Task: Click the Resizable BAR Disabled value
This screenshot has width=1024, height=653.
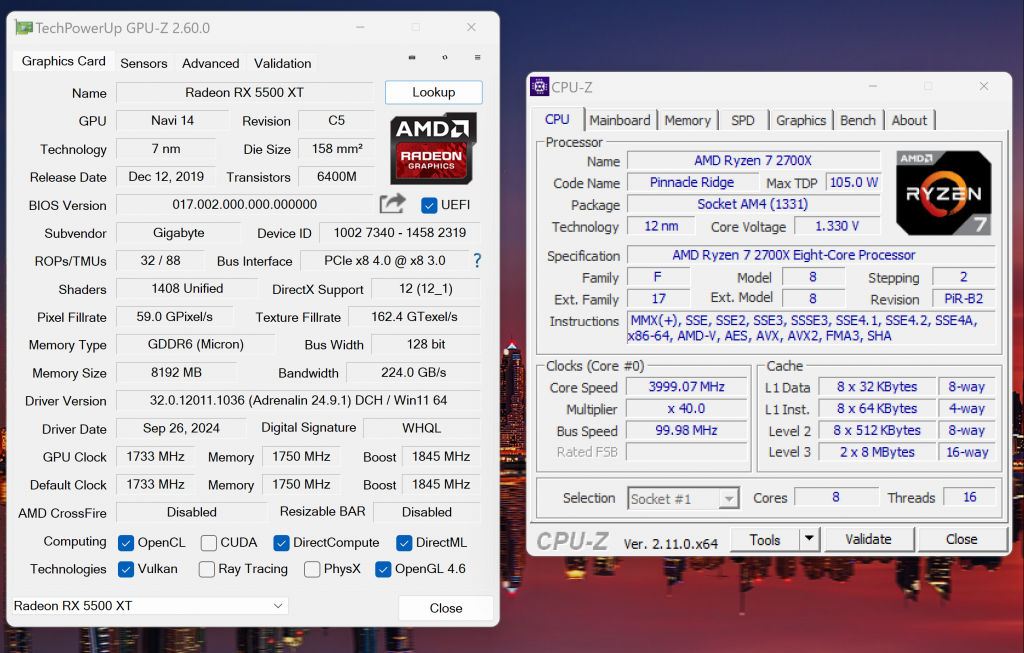Action: click(x=426, y=513)
